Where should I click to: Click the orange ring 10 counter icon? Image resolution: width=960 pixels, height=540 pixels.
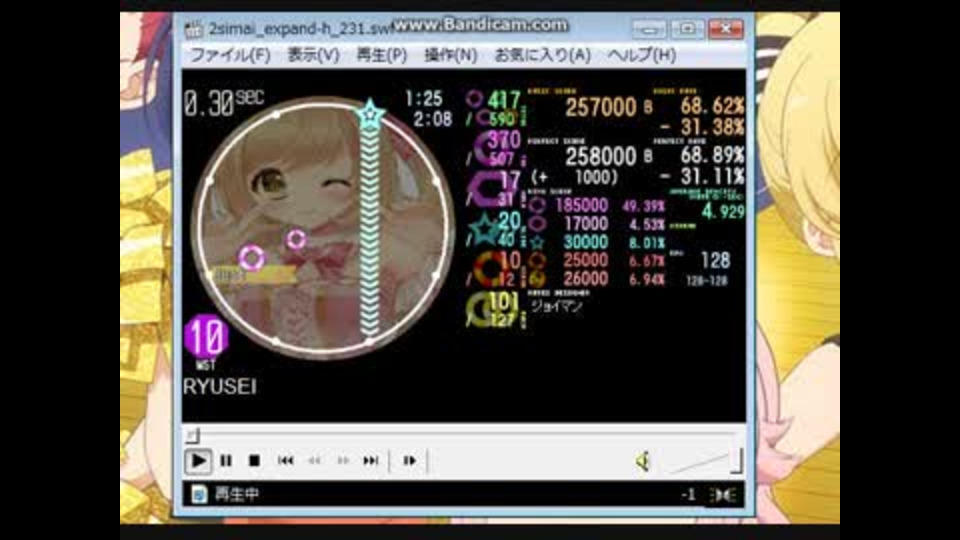coord(489,269)
